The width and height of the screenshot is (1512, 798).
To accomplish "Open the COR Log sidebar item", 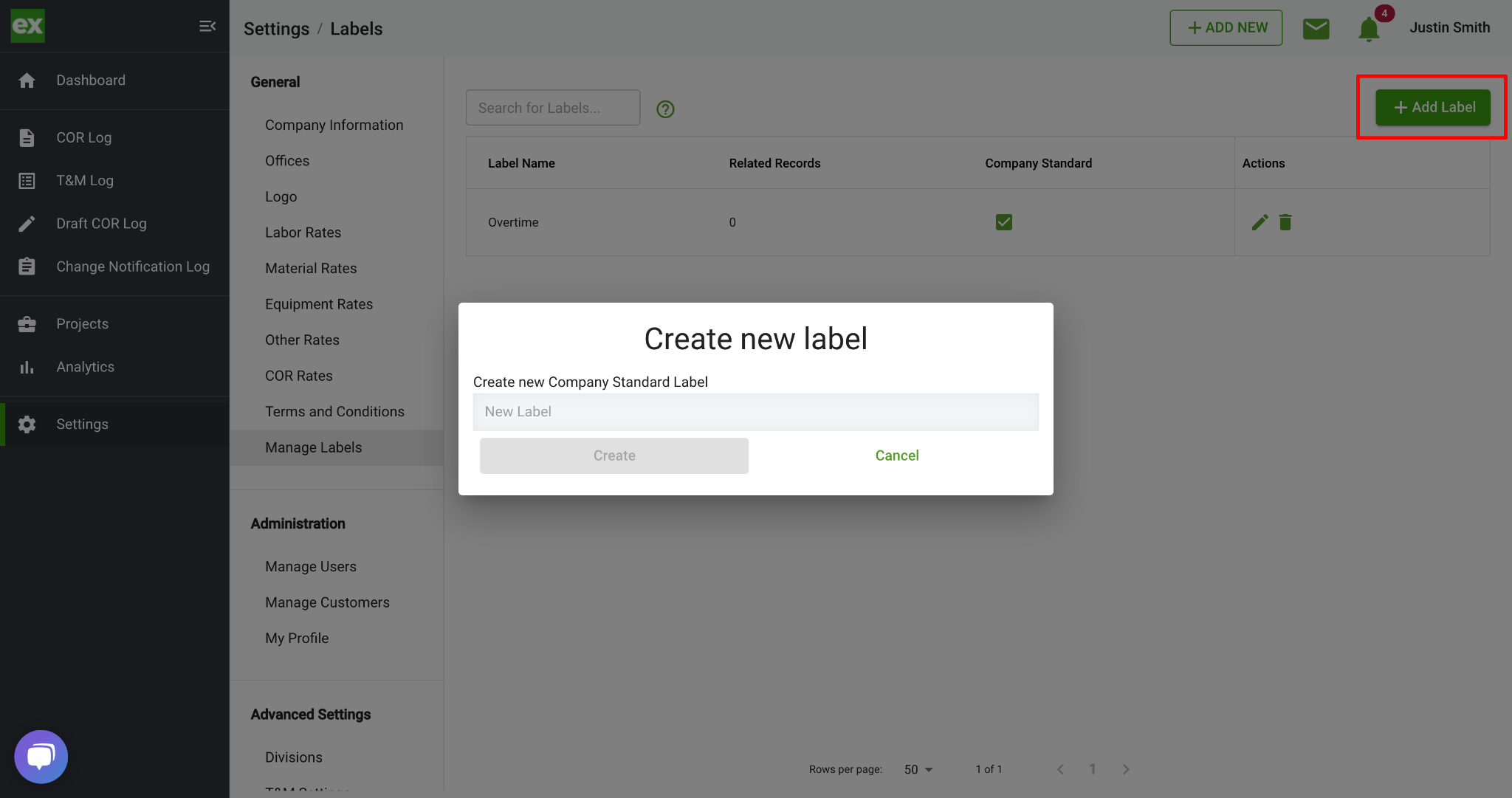I will (83, 137).
